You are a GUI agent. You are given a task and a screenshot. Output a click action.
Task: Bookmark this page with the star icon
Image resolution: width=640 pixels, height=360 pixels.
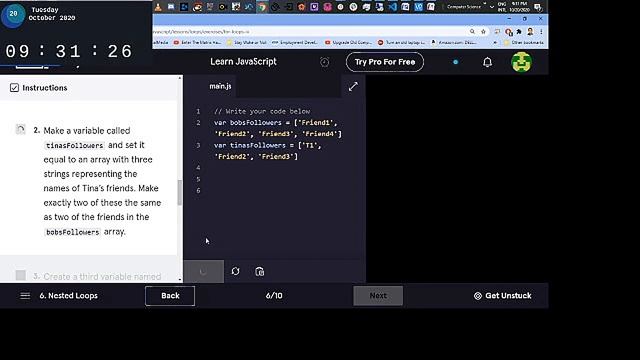(x=483, y=31)
